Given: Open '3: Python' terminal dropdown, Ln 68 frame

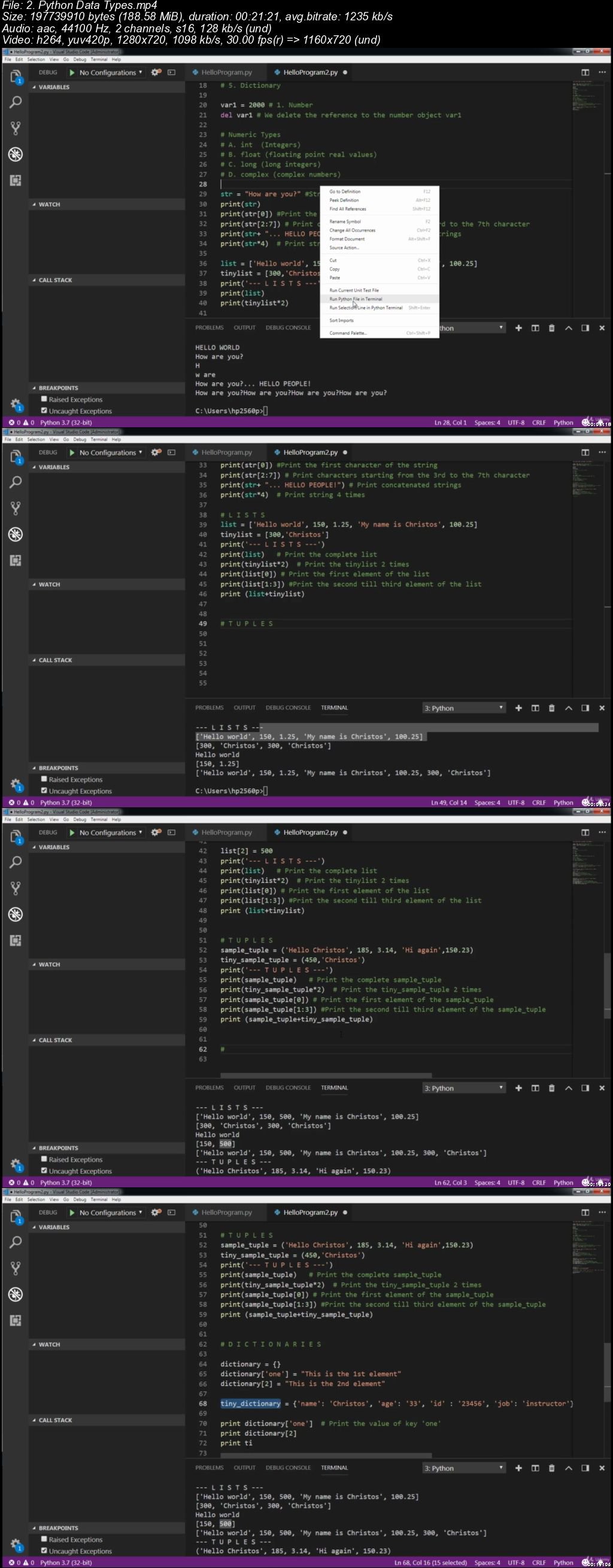Looking at the screenshot, I should pos(464,1468).
